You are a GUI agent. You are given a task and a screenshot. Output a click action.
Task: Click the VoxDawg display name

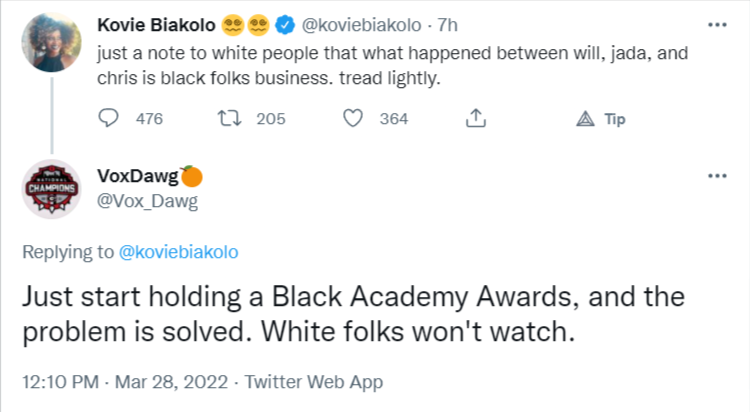137,177
